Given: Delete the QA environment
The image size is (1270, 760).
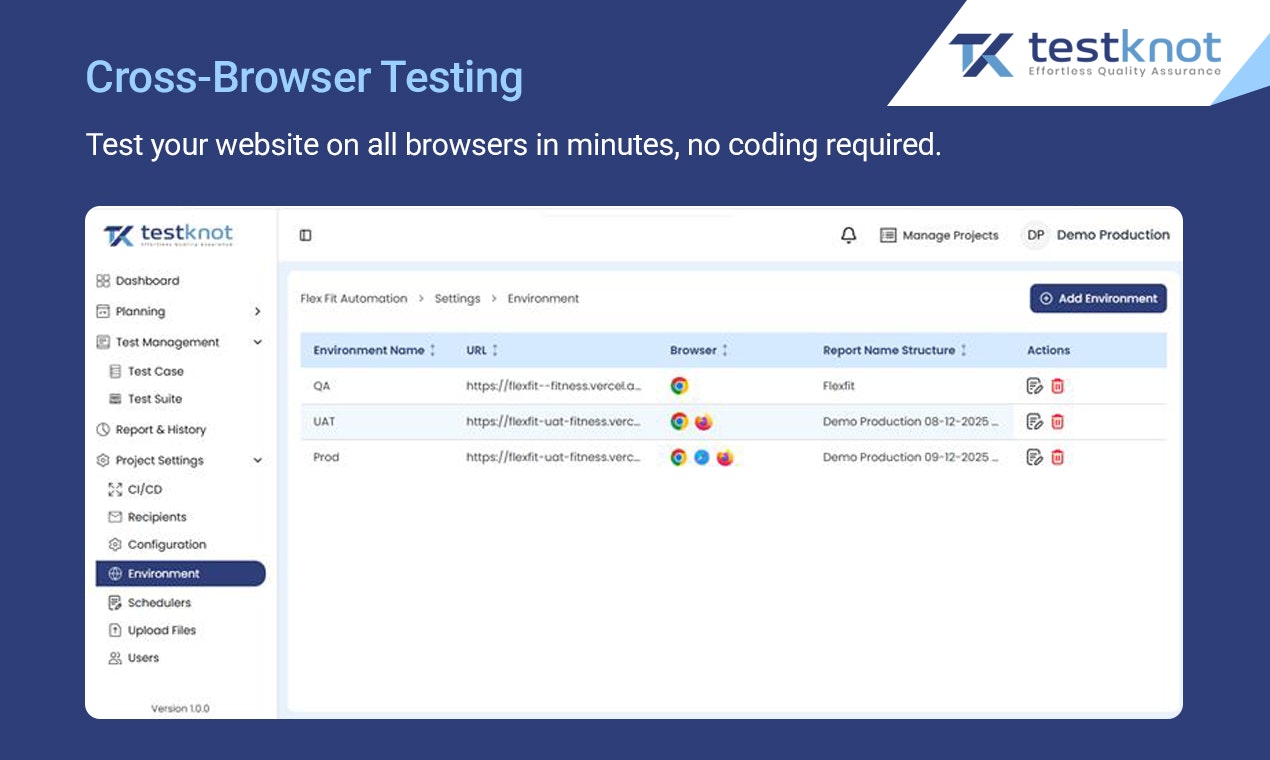Looking at the screenshot, I should (1057, 386).
